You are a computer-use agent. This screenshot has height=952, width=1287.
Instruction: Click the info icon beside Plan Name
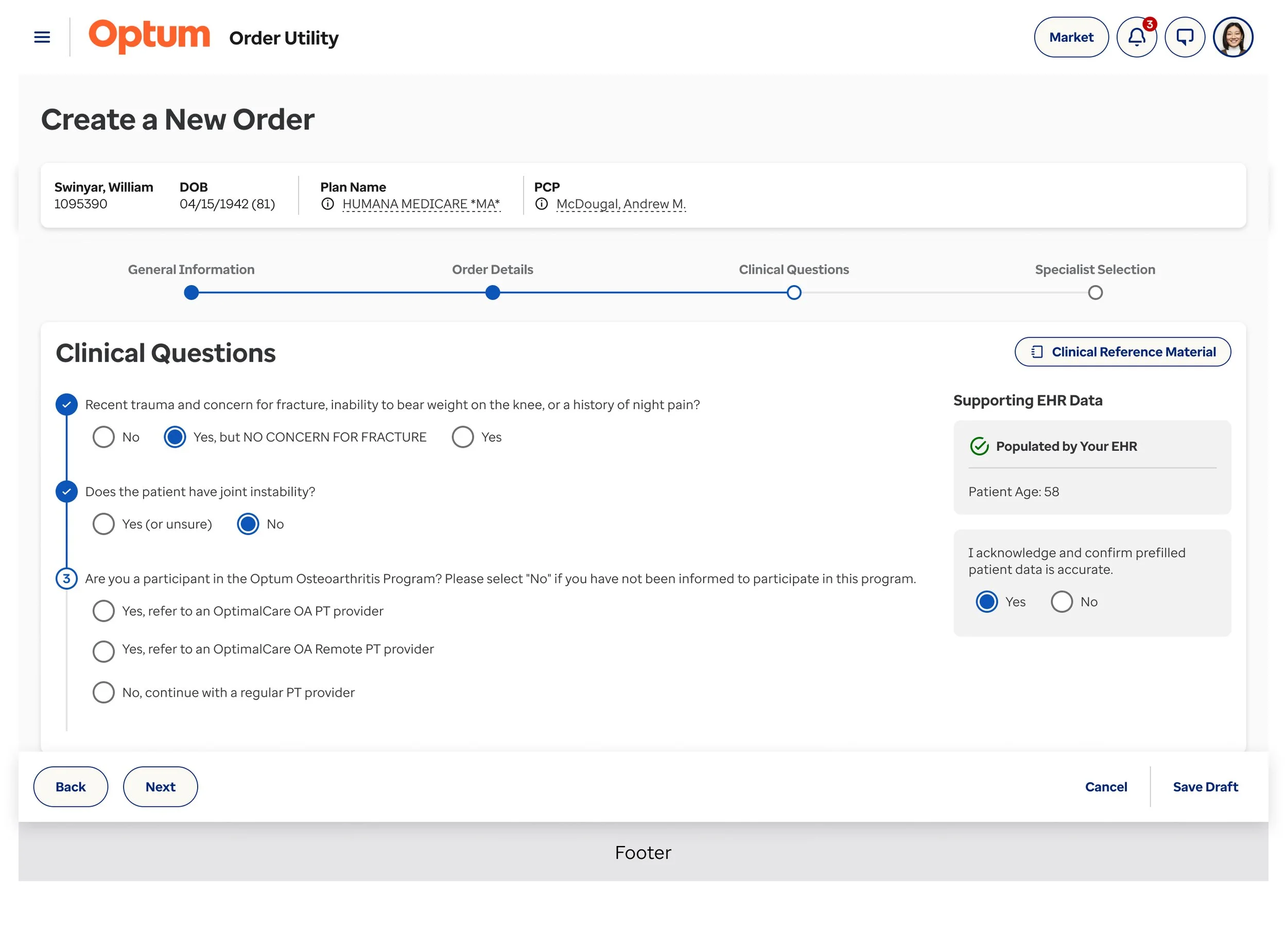pos(328,204)
